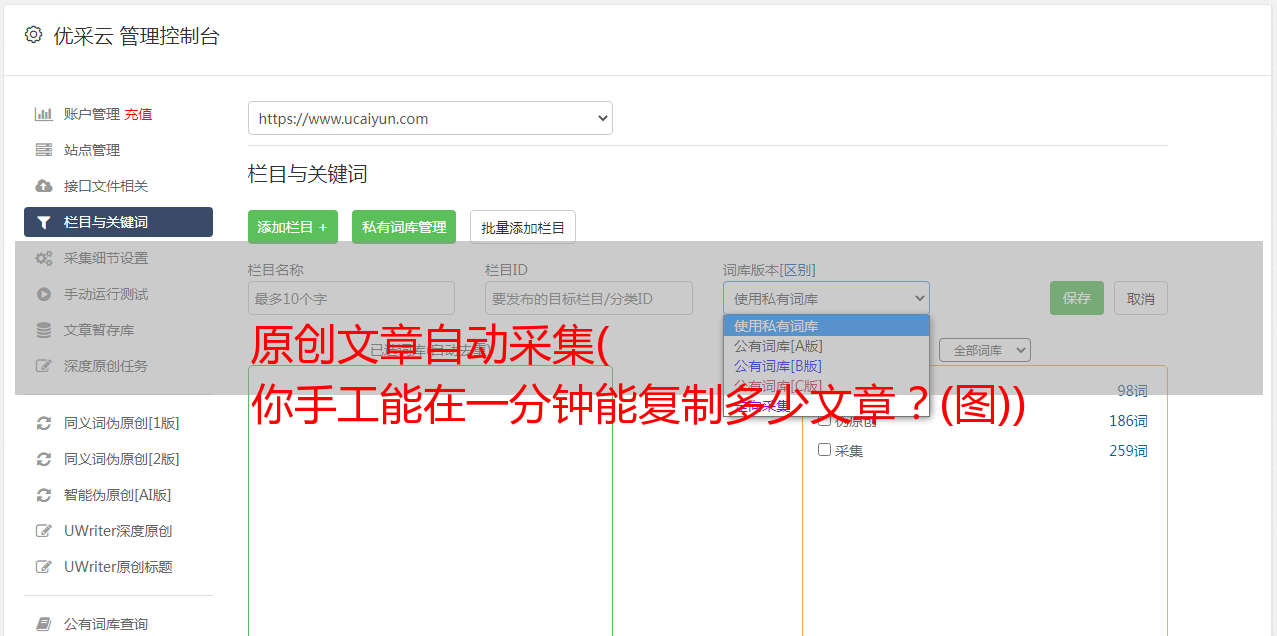Open 文章暂存库 via its database icon
This screenshot has height=636, width=1277.
pyautogui.click(x=43, y=330)
